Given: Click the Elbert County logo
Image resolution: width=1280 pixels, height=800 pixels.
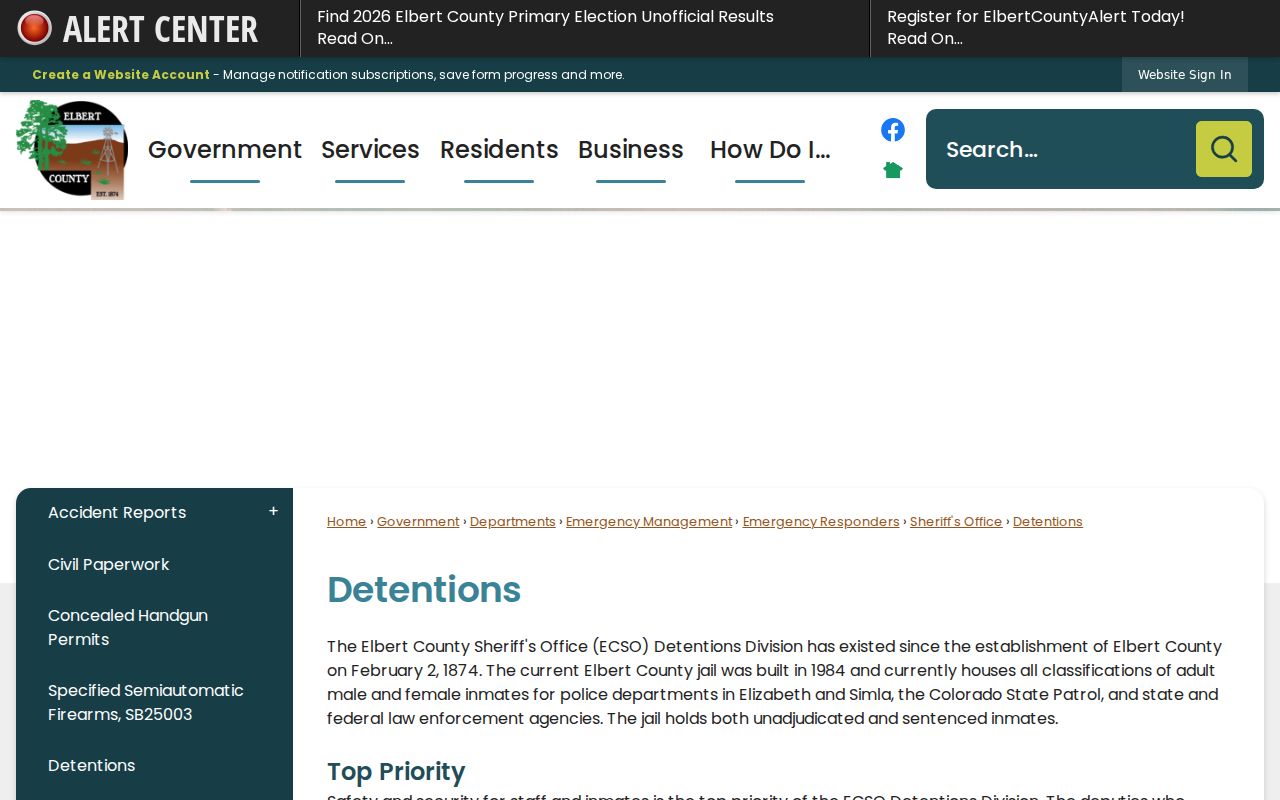Looking at the screenshot, I should click(x=72, y=150).
